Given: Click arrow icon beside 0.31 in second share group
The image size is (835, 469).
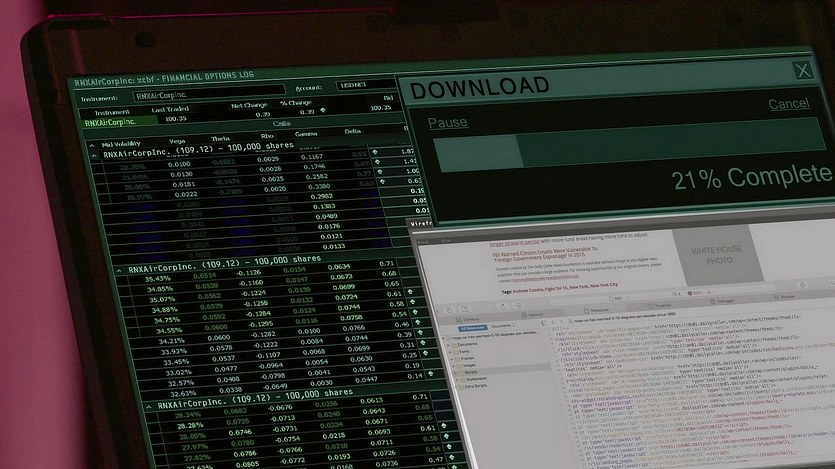Looking at the screenshot, I should tap(423, 343).
